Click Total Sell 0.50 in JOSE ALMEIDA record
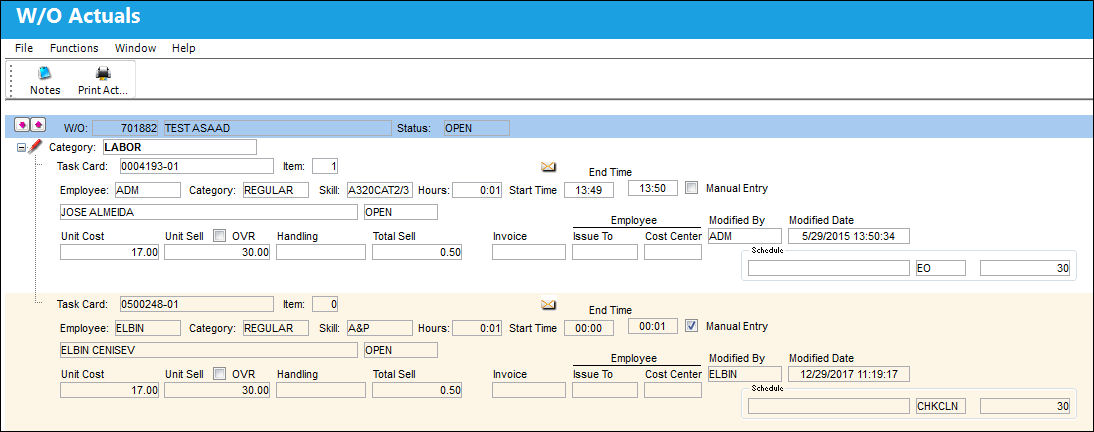The width and height of the screenshot is (1094, 432). click(x=417, y=253)
